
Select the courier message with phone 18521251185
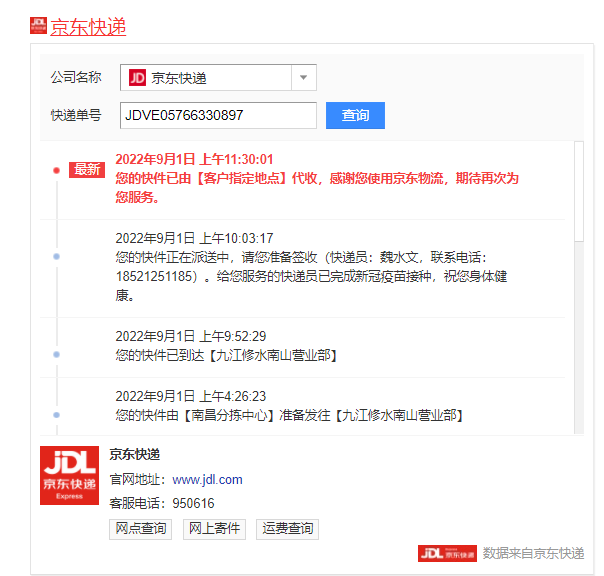point(311,276)
